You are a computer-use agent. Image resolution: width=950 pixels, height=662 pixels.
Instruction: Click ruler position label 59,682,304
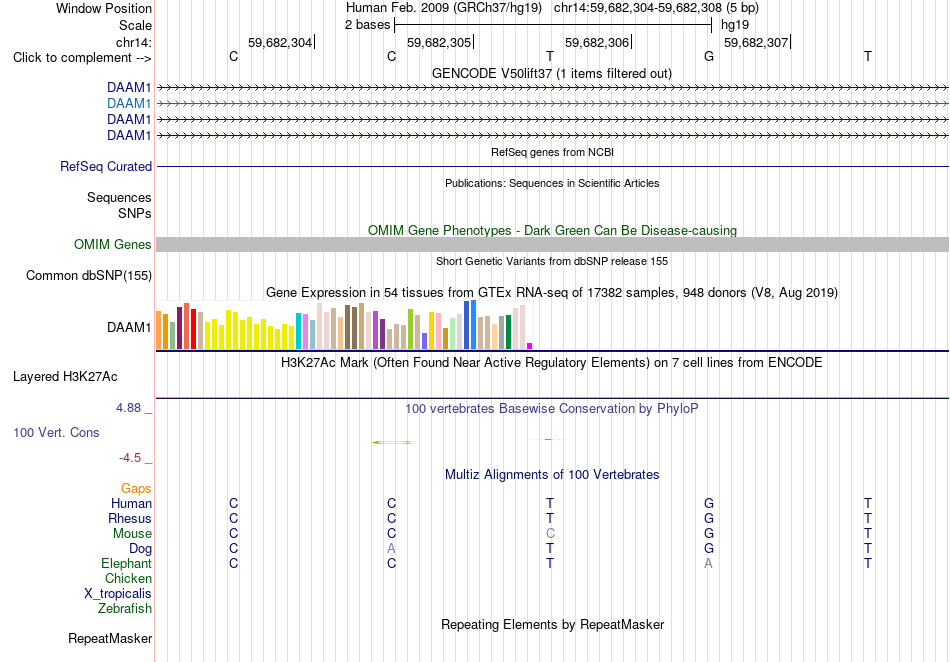pyautogui.click(x=280, y=42)
